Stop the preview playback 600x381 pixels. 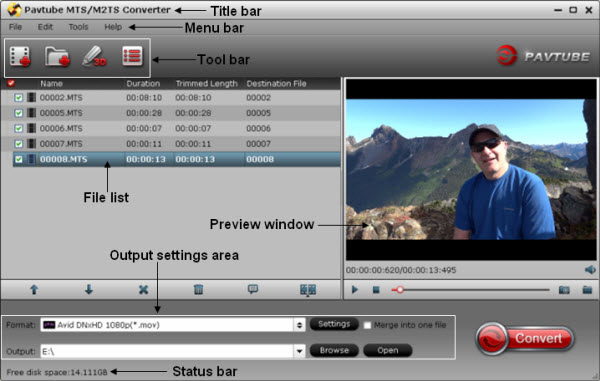(376, 290)
